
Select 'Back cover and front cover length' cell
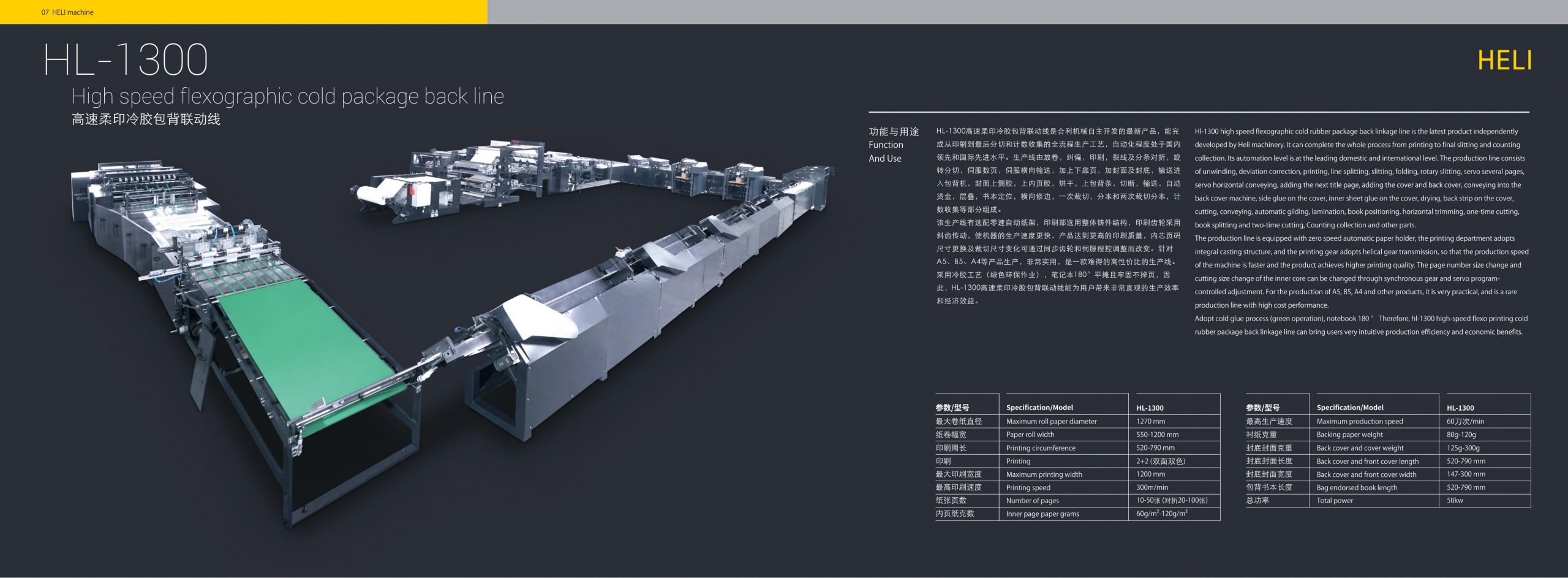pyautogui.click(x=1367, y=462)
